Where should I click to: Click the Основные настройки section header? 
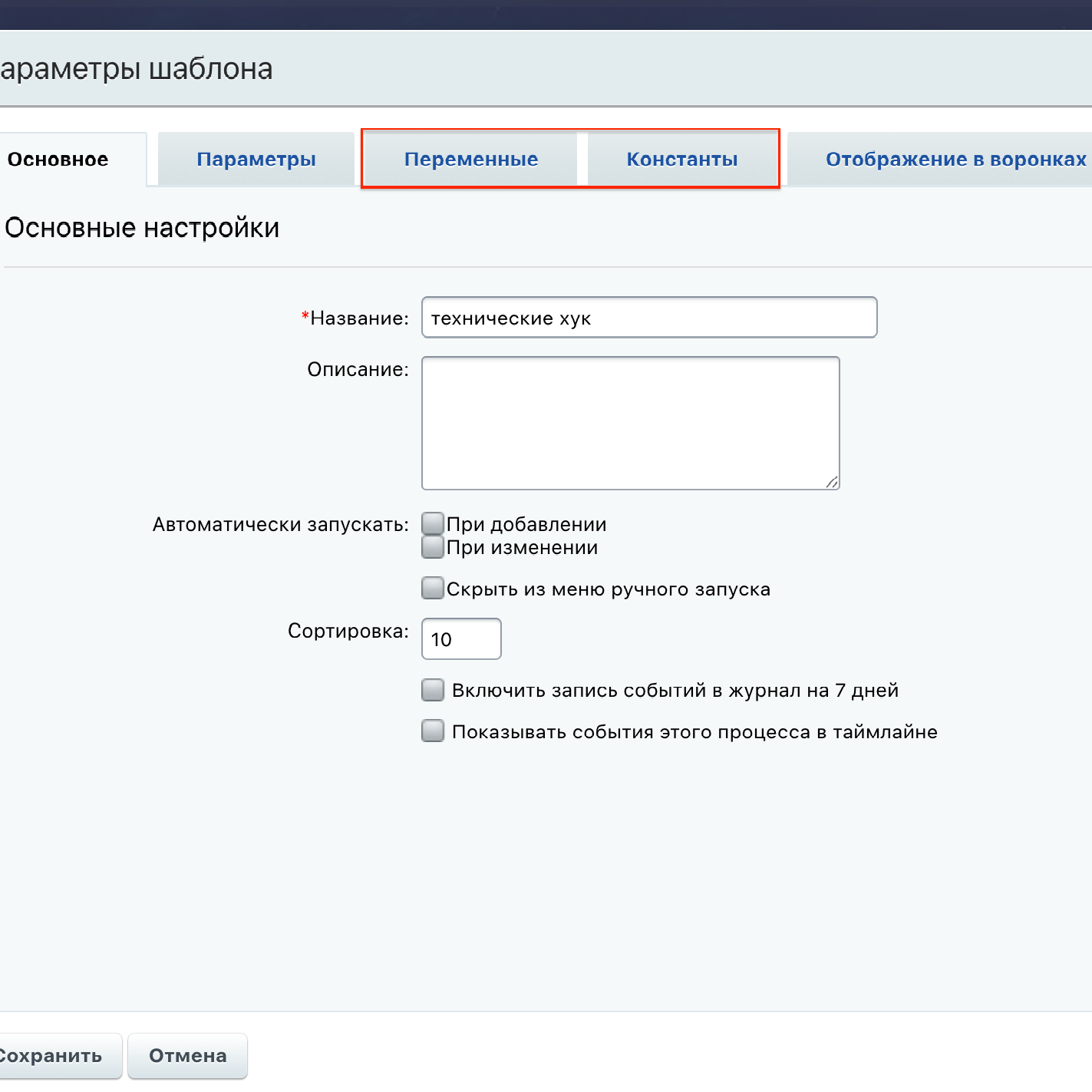click(142, 227)
